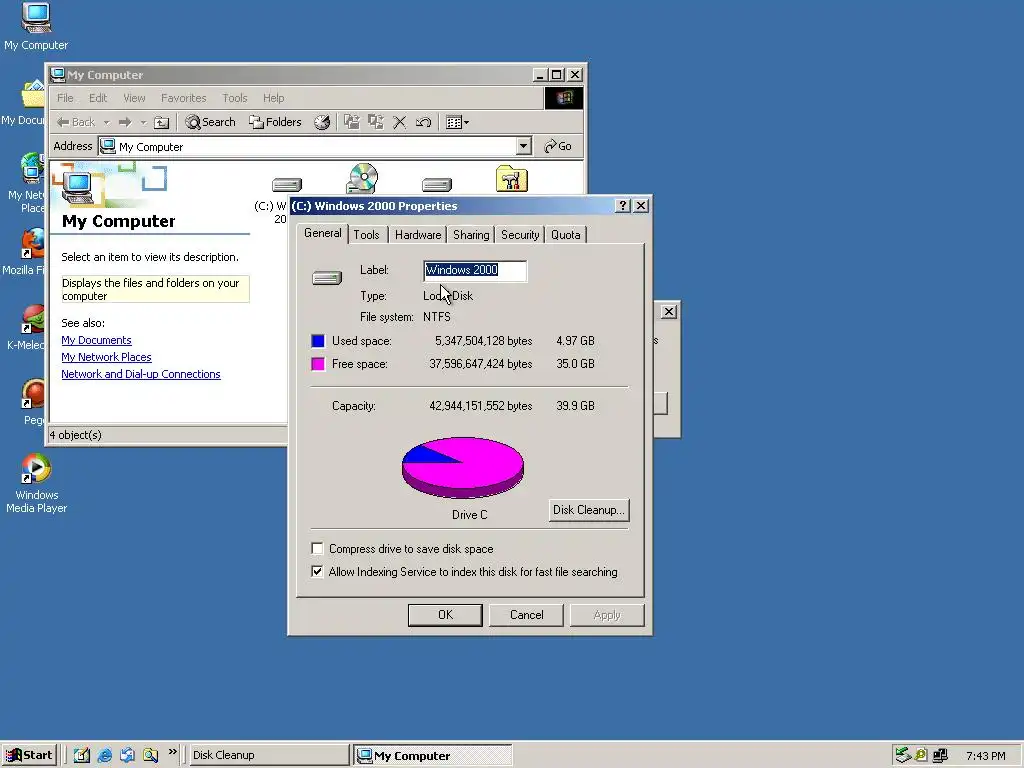Click OK in the Properties dialog
The width and height of the screenshot is (1024, 768).
(x=445, y=615)
